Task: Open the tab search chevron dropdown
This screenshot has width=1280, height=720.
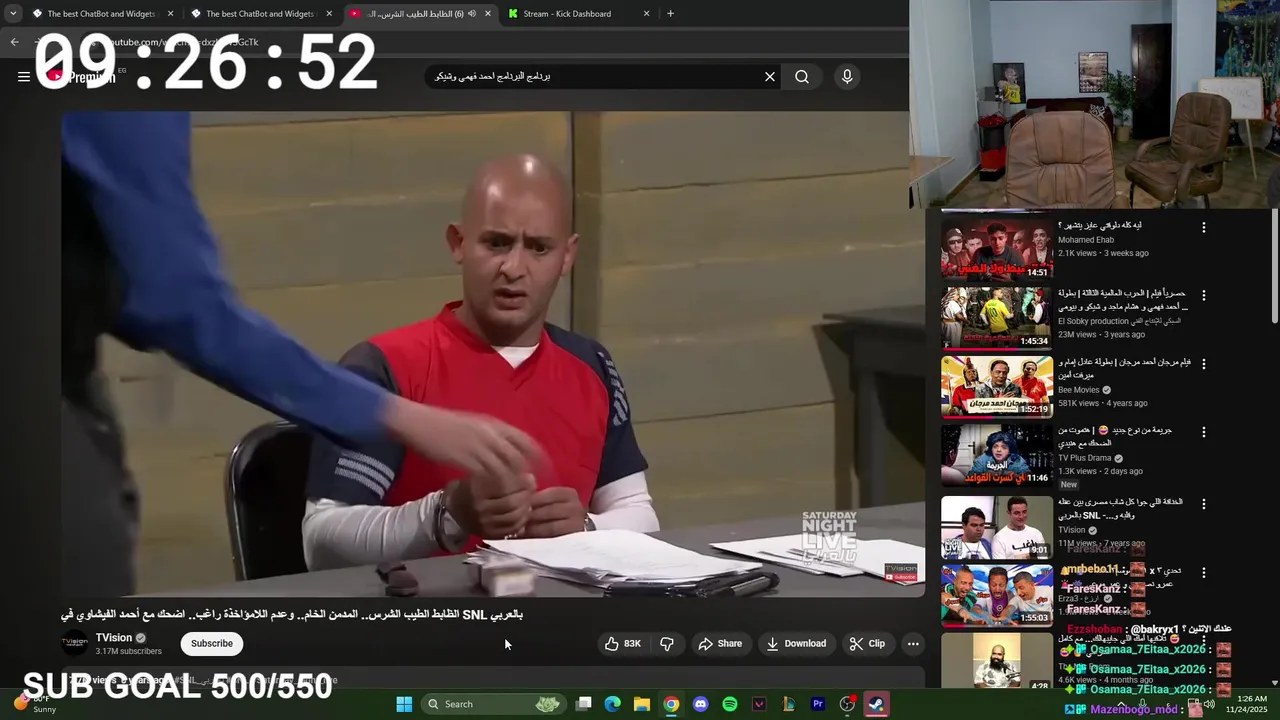Action: [x=13, y=14]
